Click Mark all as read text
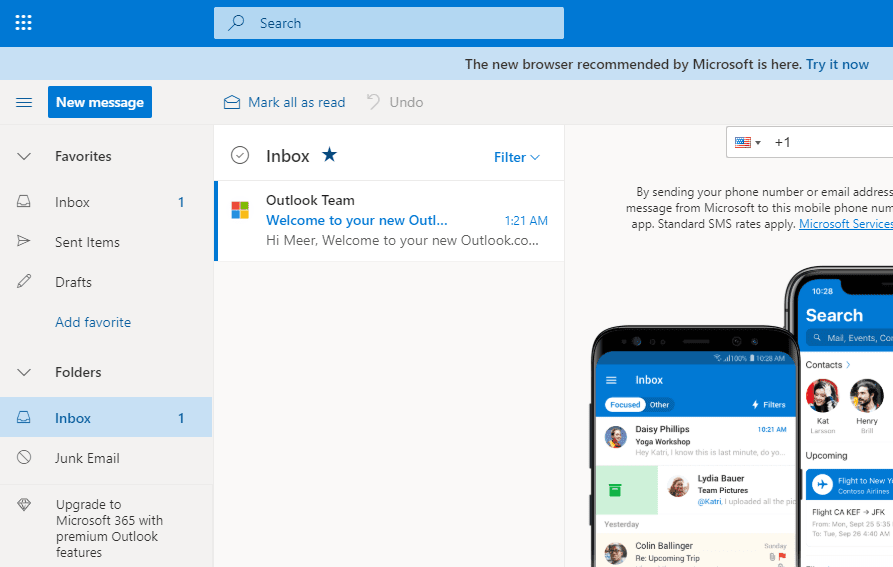 click(297, 102)
